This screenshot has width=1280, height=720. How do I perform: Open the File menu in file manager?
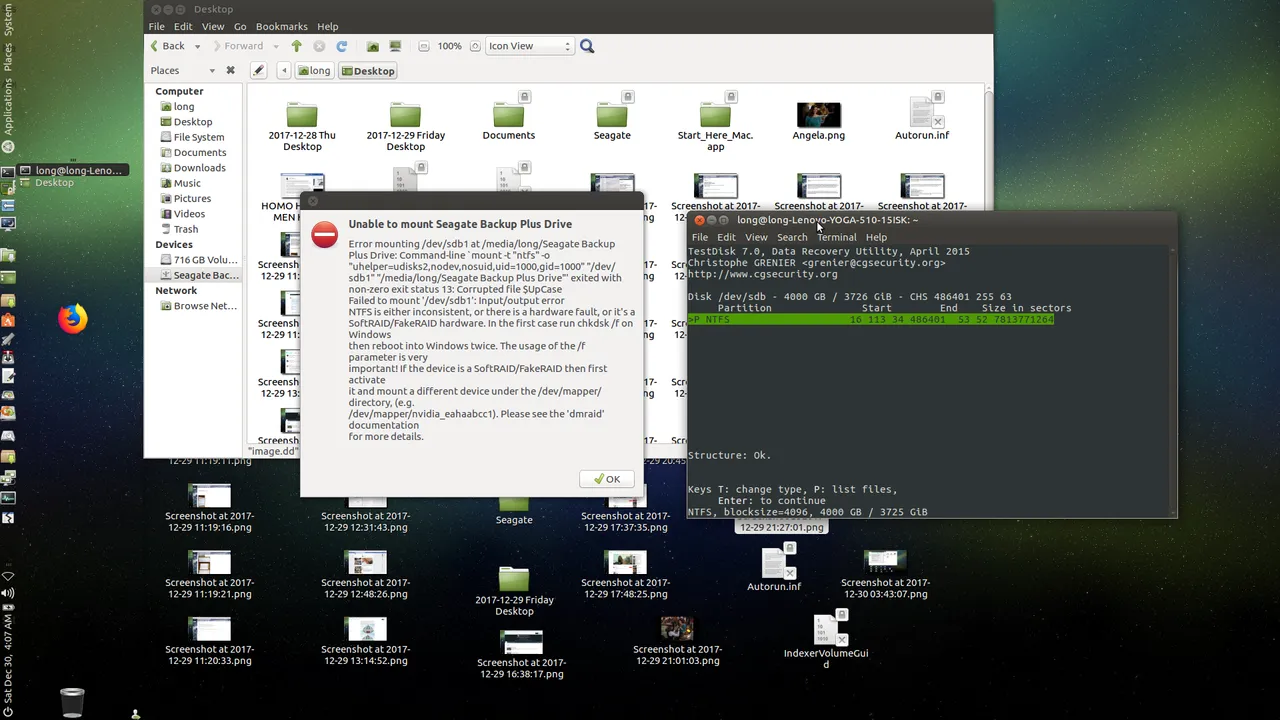(157, 26)
